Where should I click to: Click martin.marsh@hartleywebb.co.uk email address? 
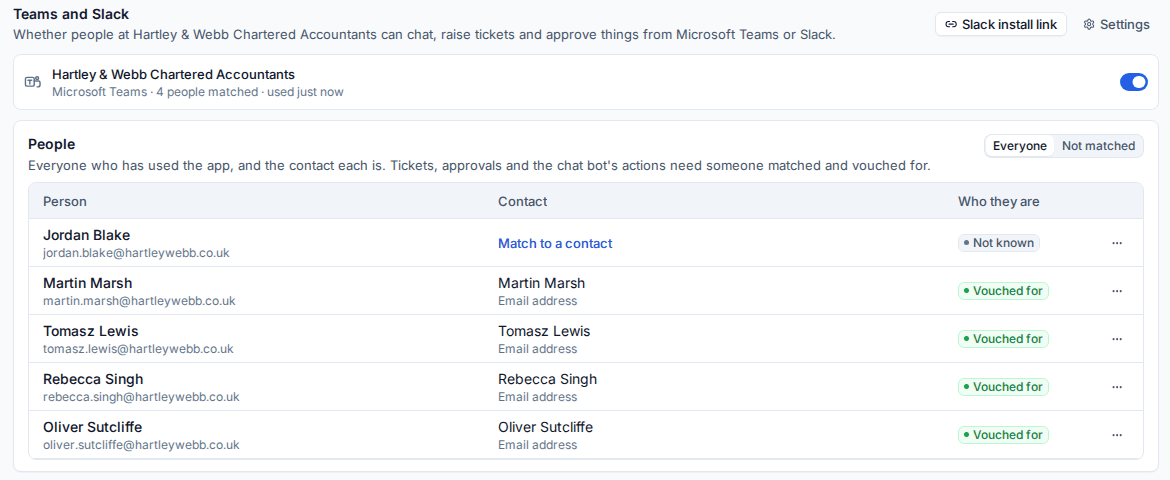pyautogui.click(x=140, y=301)
